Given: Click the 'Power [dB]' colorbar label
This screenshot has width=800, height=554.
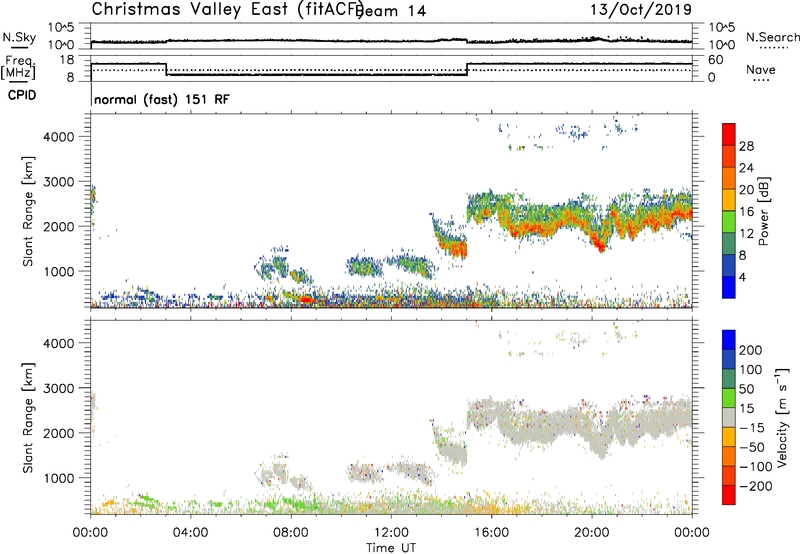Looking at the screenshot, I should (764, 211).
